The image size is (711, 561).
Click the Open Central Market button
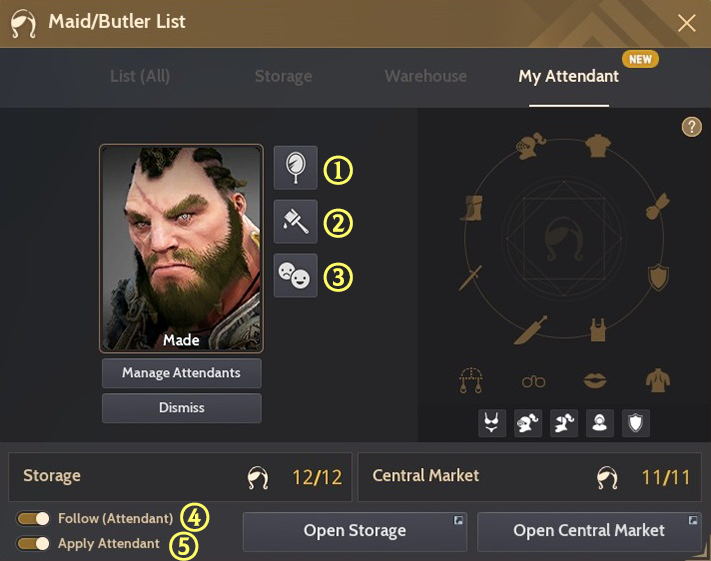coord(589,531)
